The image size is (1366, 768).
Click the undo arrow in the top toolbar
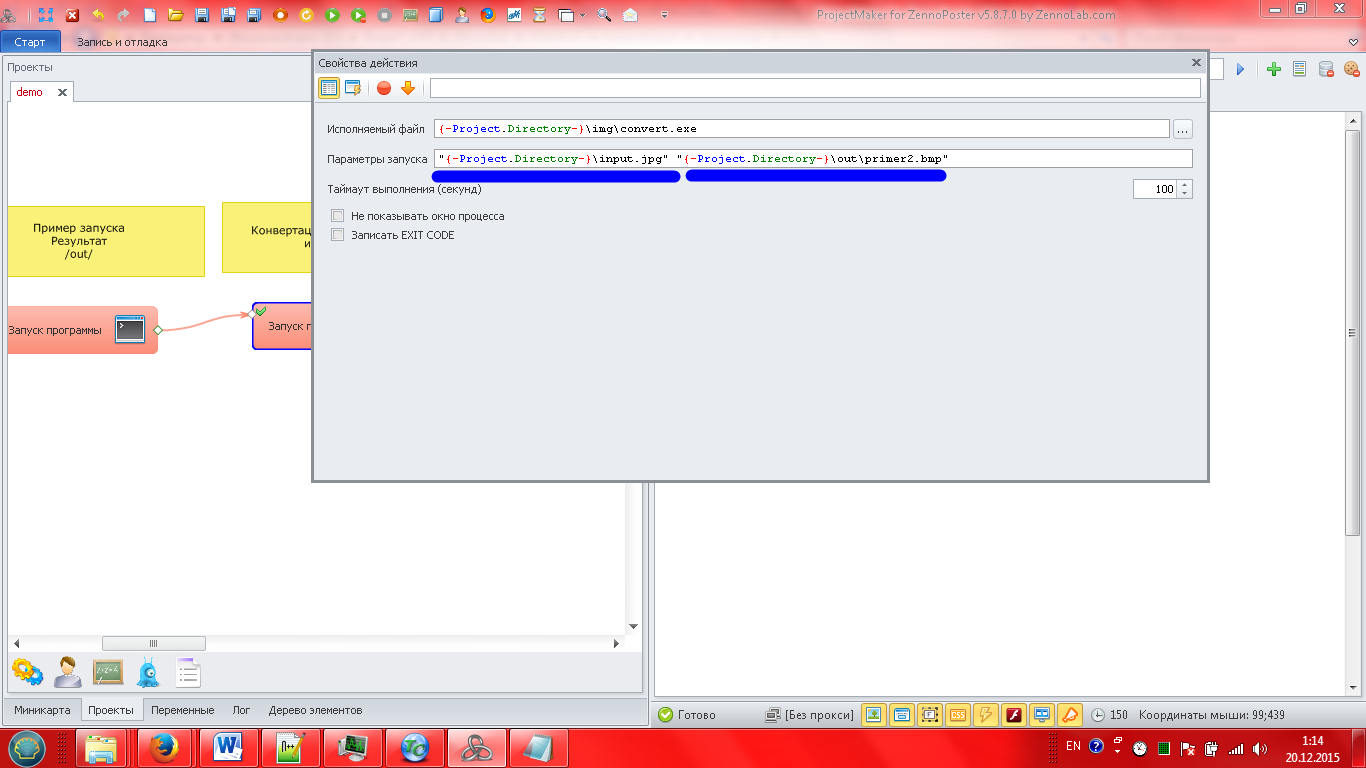[98, 15]
